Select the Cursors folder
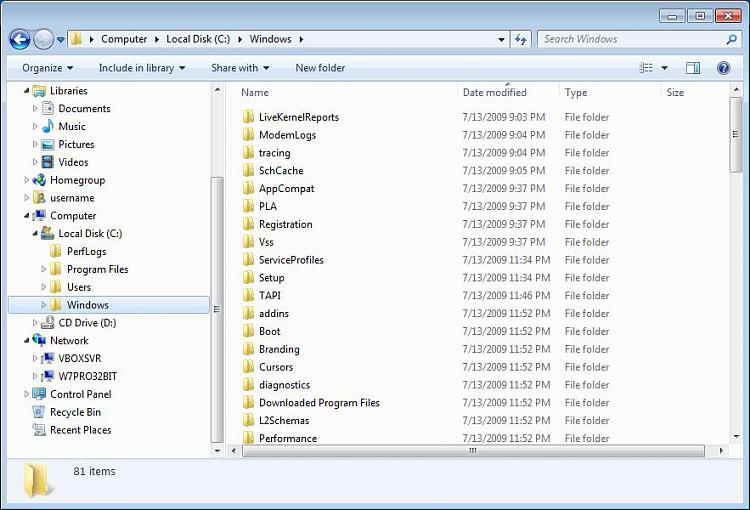Image resolution: width=750 pixels, height=510 pixels. (276, 367)
